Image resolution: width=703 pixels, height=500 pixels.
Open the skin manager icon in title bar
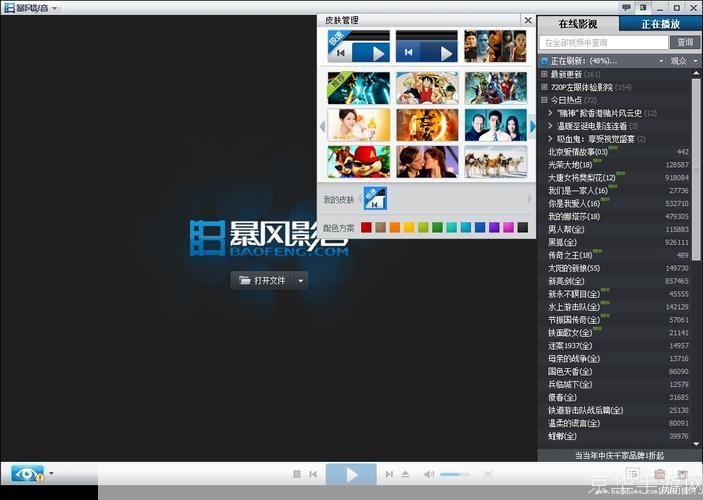[642, 8]
